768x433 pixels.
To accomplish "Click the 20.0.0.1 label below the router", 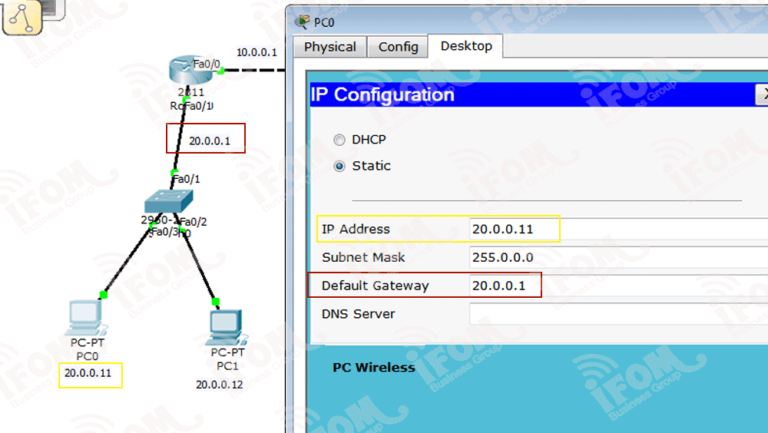I will 208,141.
